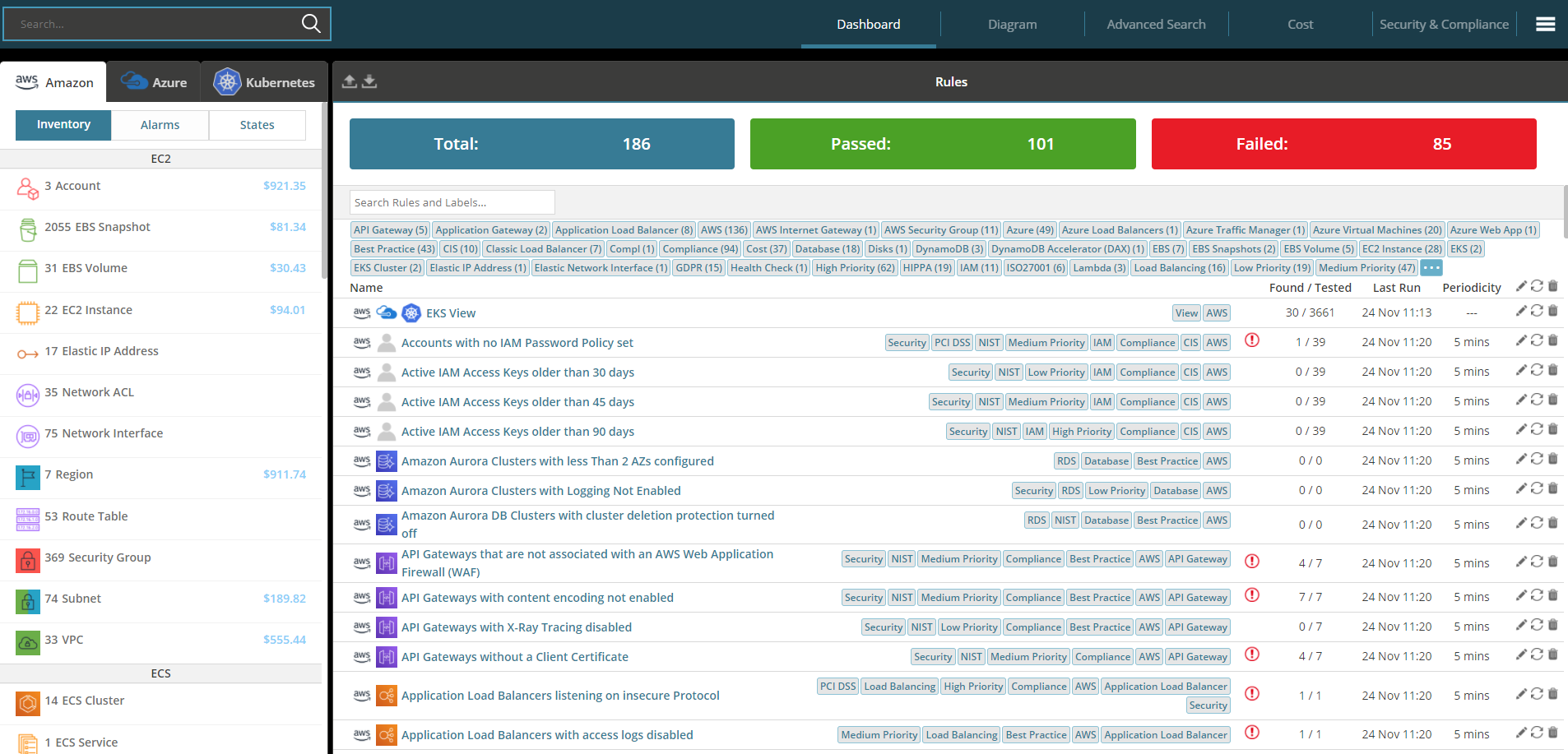1568x754 pixels.
Task: Click the VPC cloud icon
Action: tap(28, 643)
